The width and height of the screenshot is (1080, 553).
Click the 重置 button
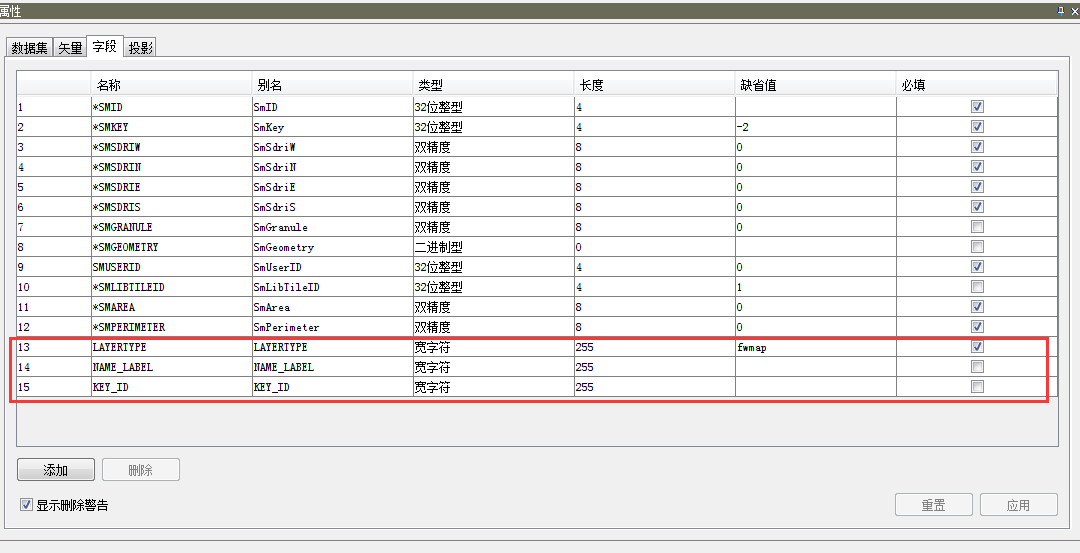point(933,505)
